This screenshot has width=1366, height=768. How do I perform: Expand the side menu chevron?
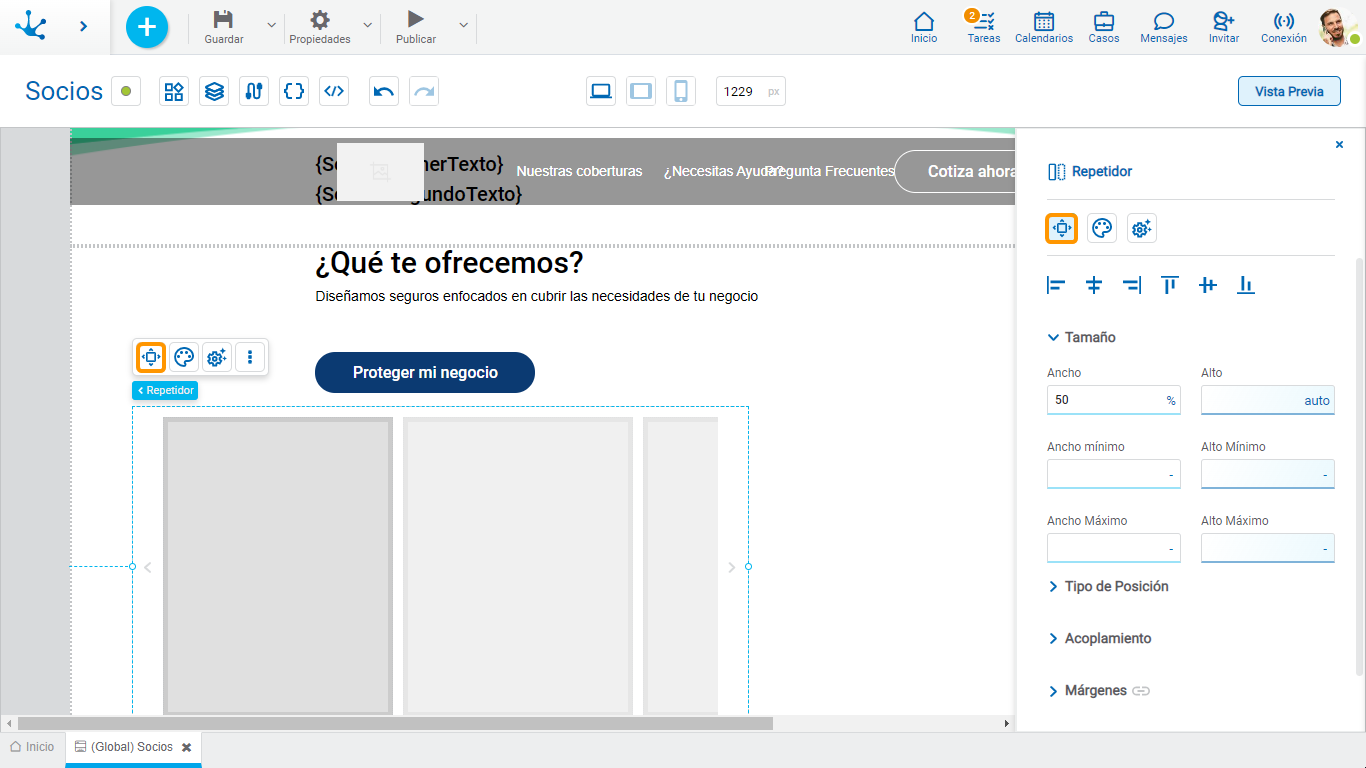pyautogui.click(x=84, y=26)
